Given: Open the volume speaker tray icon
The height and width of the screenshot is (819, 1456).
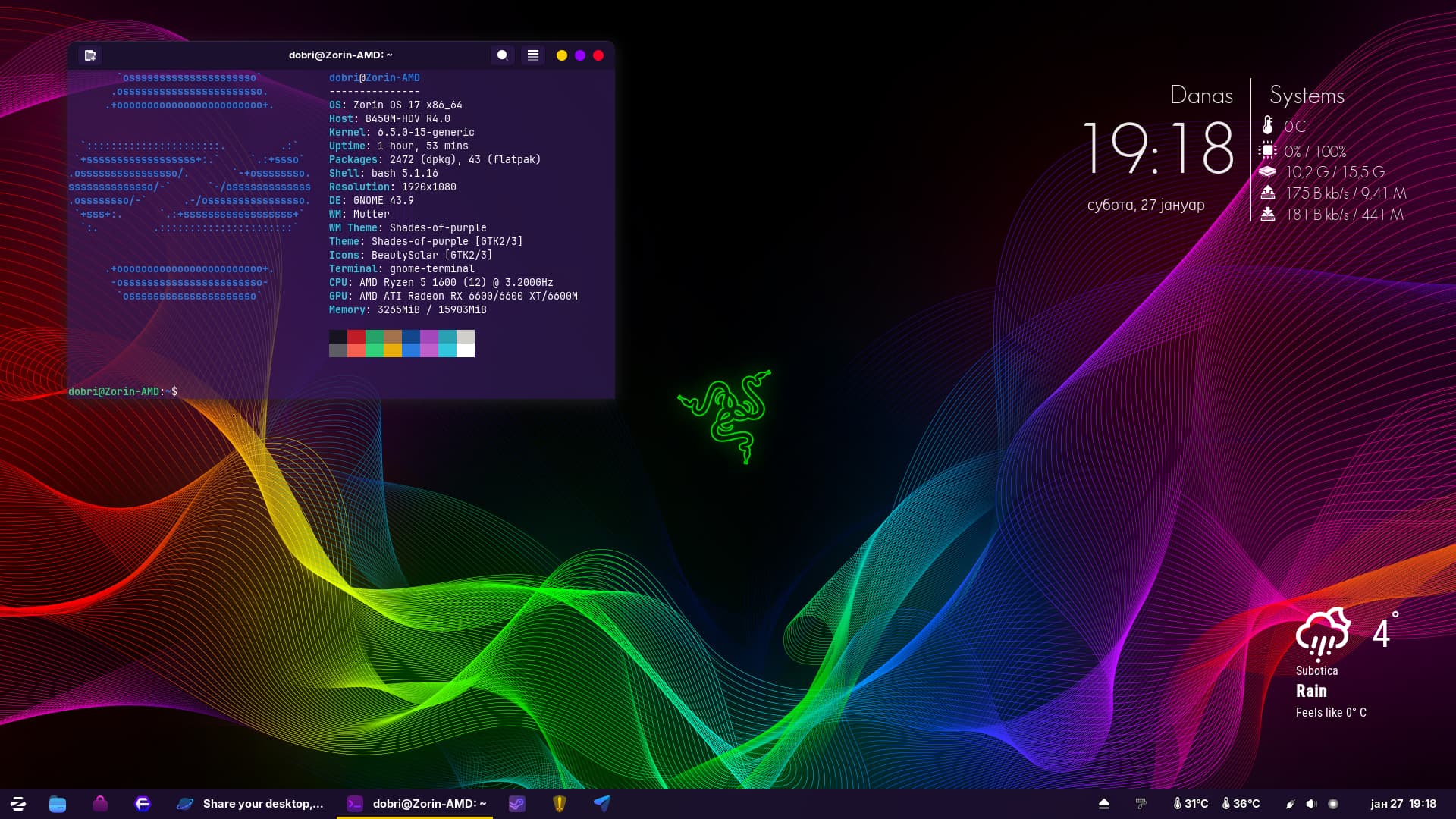Looking at the screenshot, I should (x=1311, y=804).
